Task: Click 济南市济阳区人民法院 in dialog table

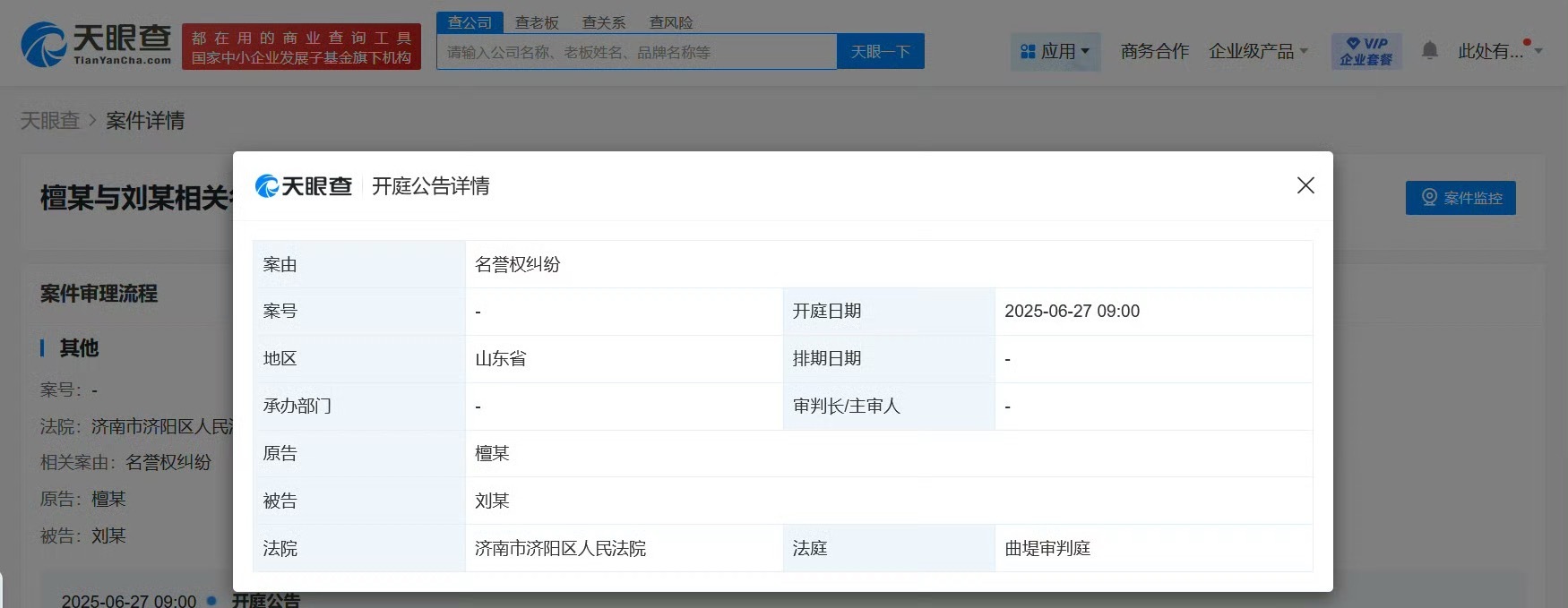Action: pos(560,549)
